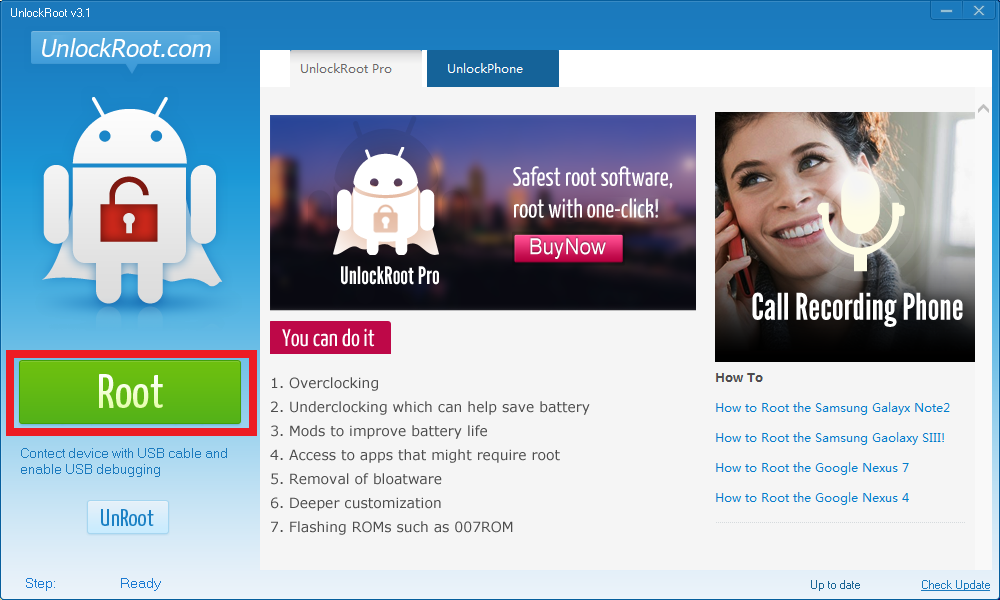The width and height of the screenshot is (1000, 600).
Task: Click the 'You can do it' red label
Action: pyautogui.click(x=330, y=337)
